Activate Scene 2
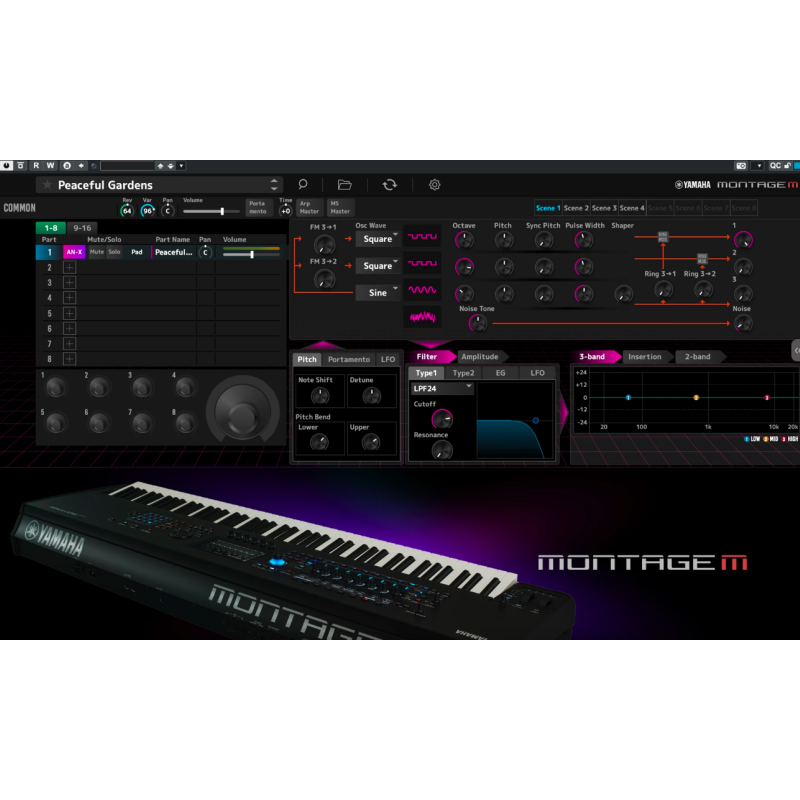 (576, 208)
